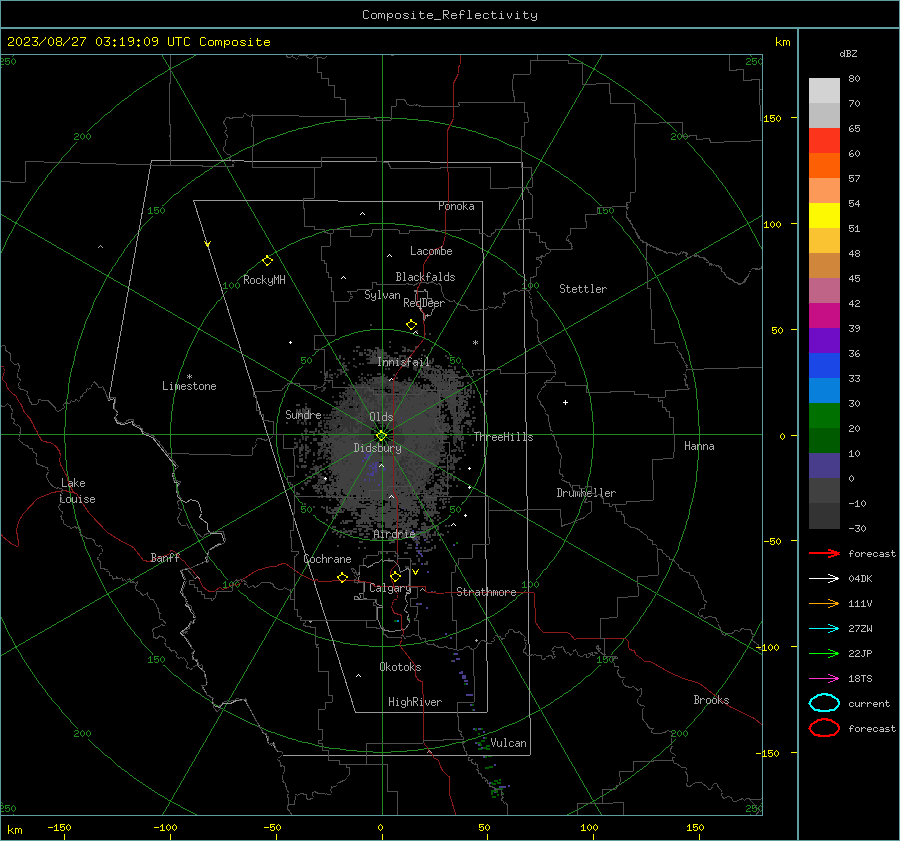Click yellow diamond marker near RockyMH
This screenshot has width=900, height=841.
click(x=267, y=261)
